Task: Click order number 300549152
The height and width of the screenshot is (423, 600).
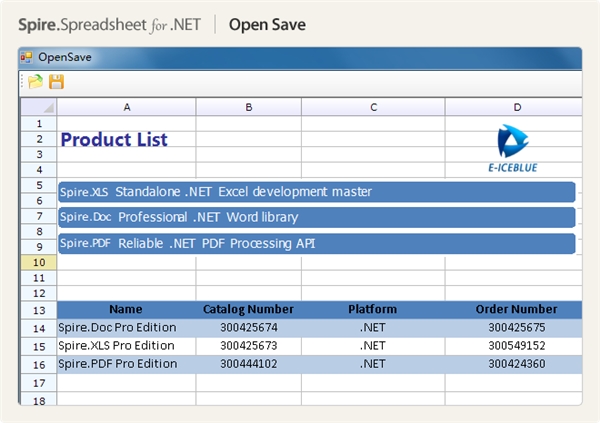Action: 514,346
